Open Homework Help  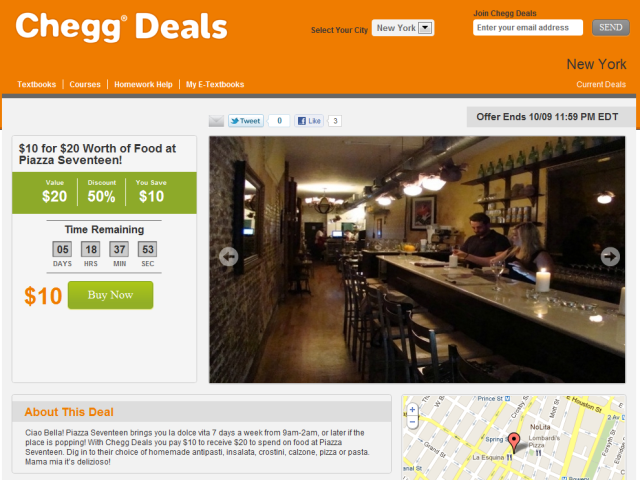pos(143,84)
